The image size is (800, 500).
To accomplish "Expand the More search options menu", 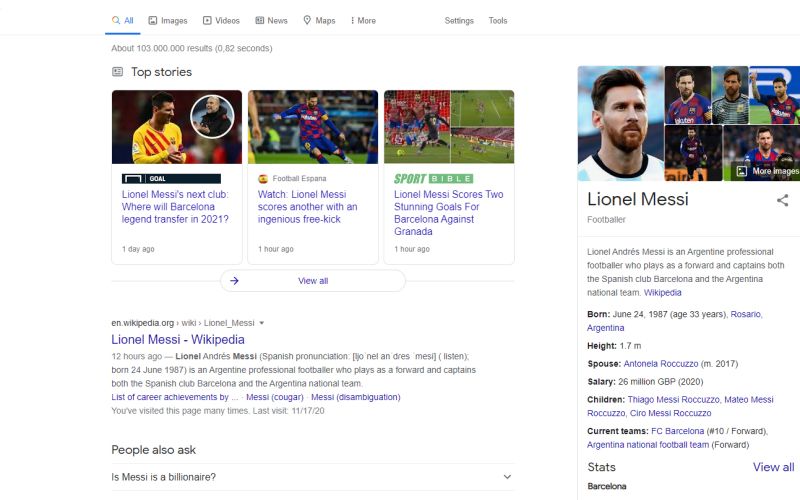I will point(363,20).
